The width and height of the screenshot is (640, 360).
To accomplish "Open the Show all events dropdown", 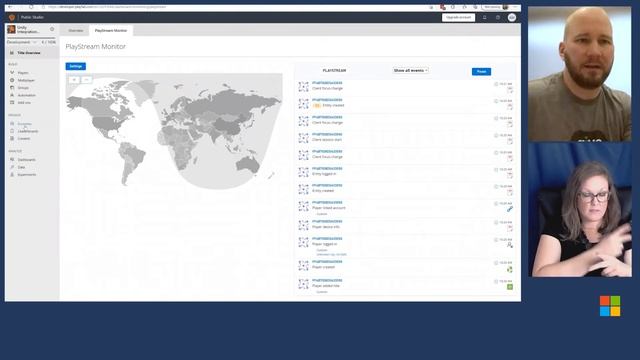I will coord(411,71).
